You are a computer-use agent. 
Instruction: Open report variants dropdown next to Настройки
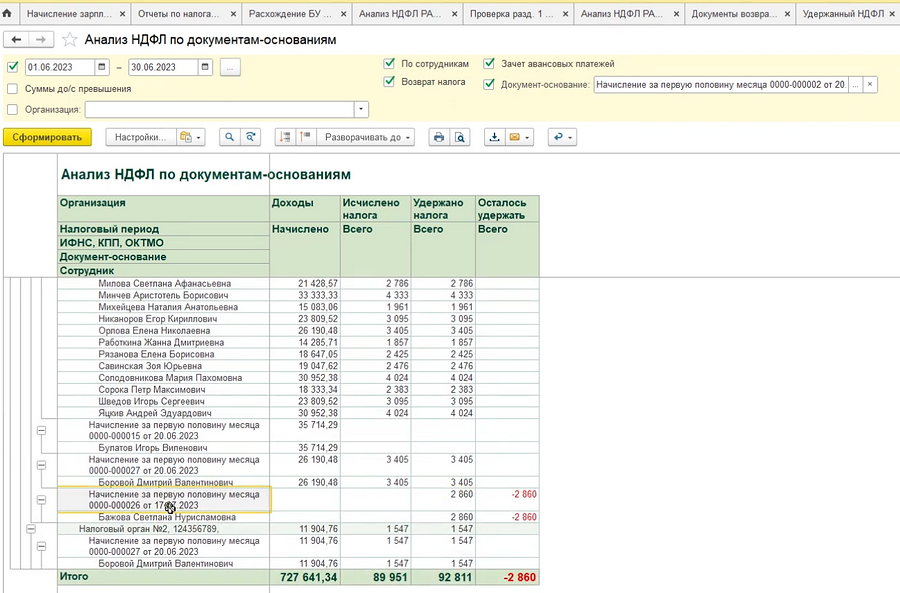pyautogui.click(x=191, y=137)
